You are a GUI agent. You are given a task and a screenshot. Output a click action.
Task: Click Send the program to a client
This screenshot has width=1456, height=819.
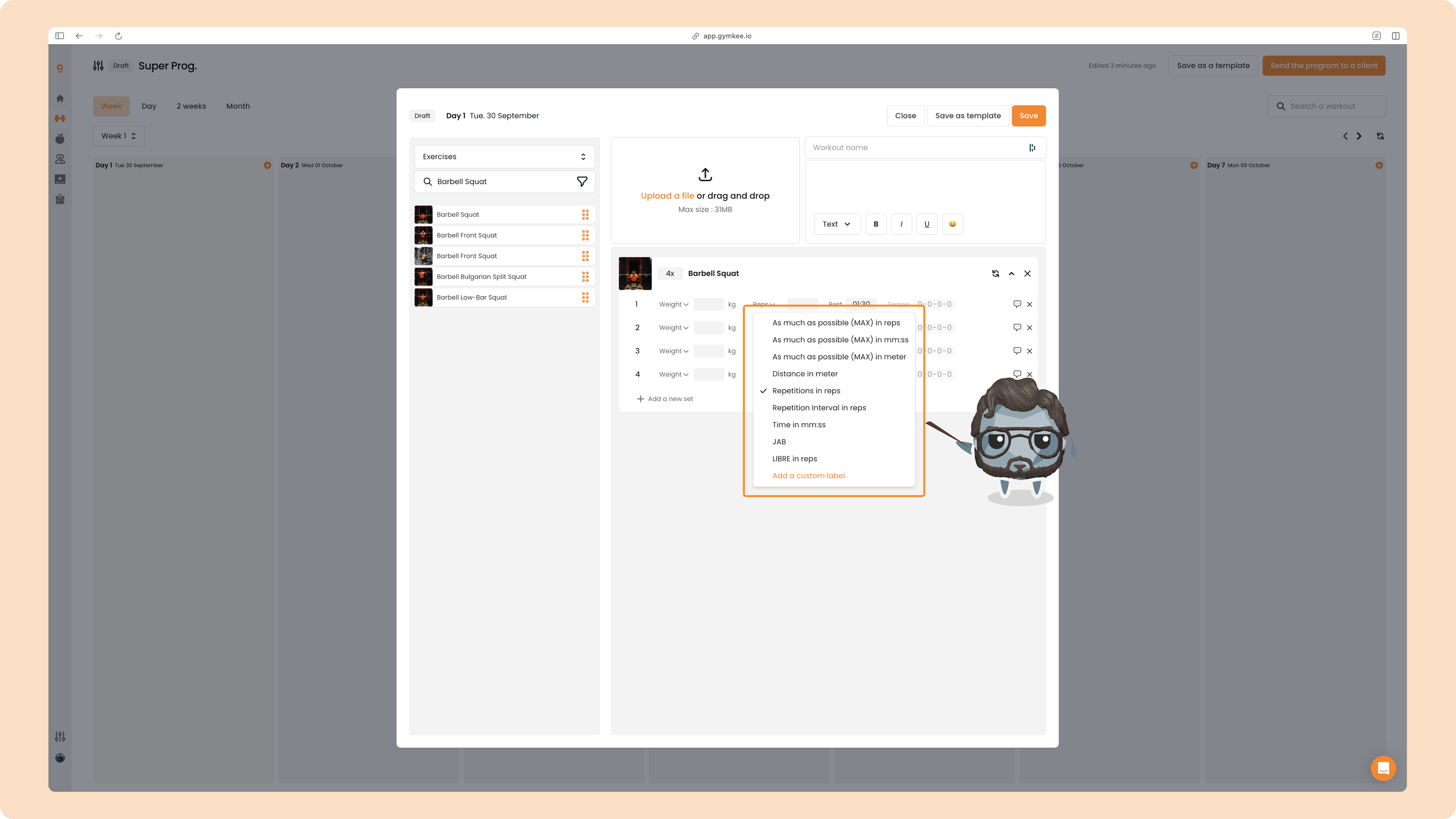point(1324,66)
